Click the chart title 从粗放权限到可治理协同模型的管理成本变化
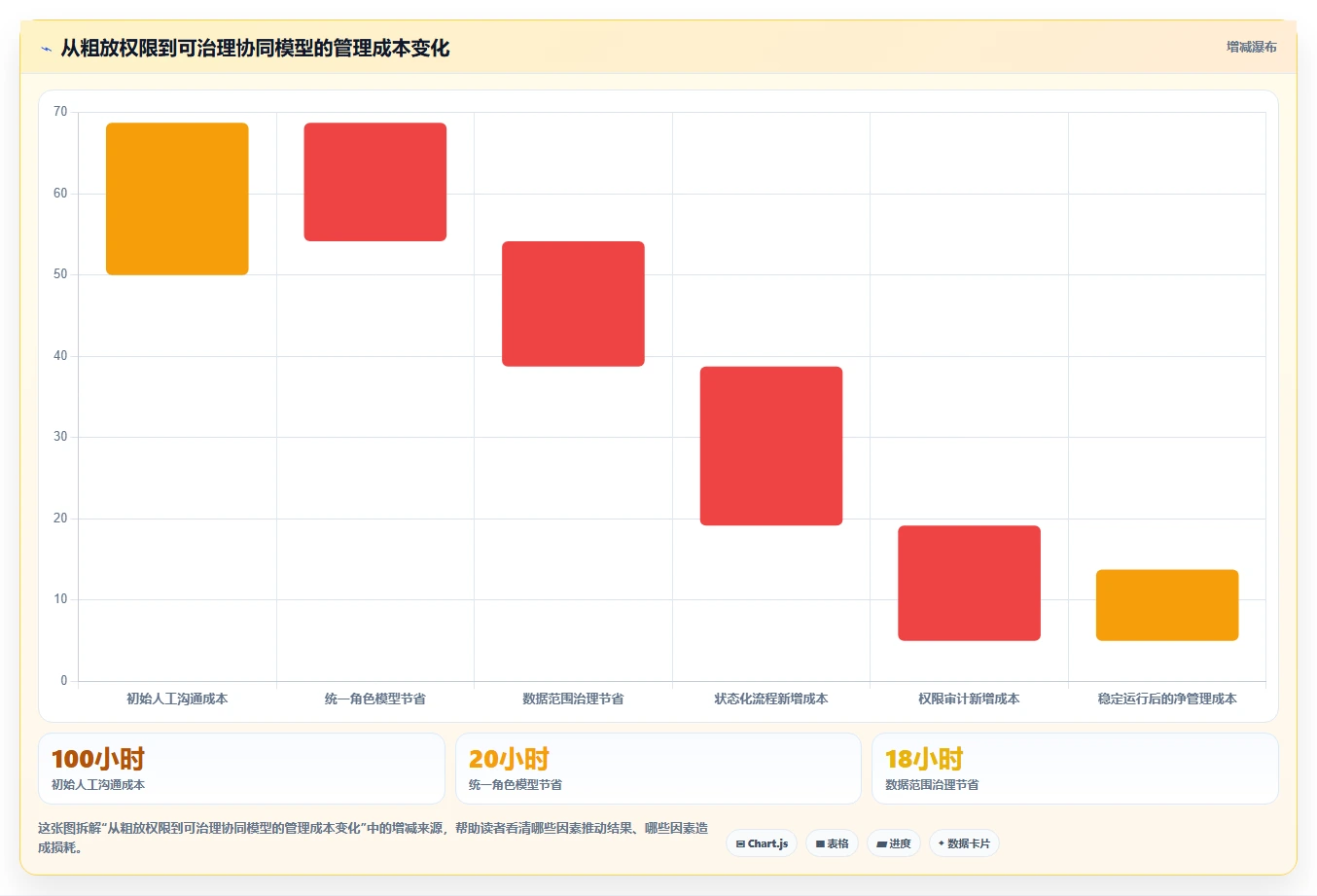The height and width of the screenshot is (896, 1317). point(255,49)
